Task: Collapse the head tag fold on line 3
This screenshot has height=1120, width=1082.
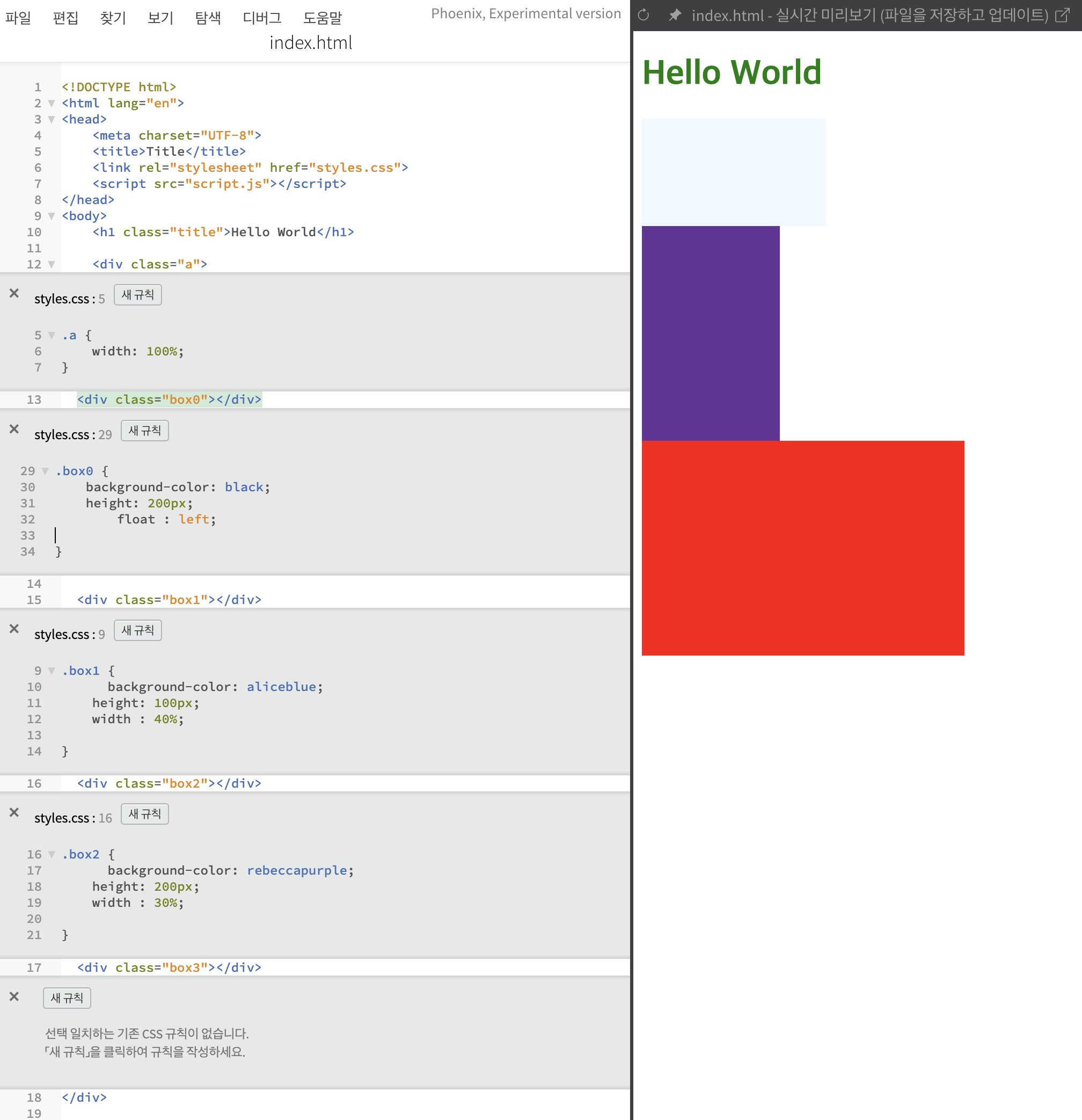Action: pyautogui.click(x=52, y=119)
